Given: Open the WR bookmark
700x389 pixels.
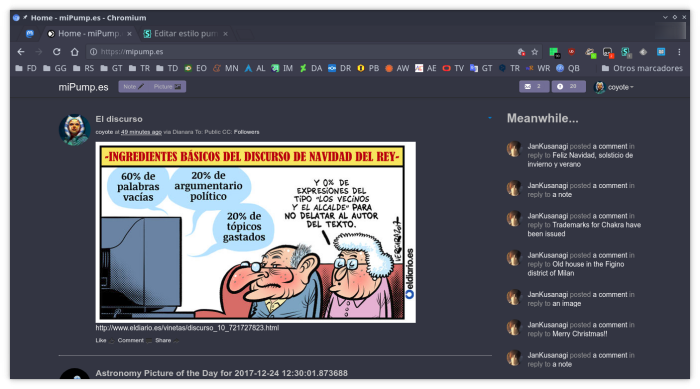Looking at the screenshot, I should [x=538, y=68].
